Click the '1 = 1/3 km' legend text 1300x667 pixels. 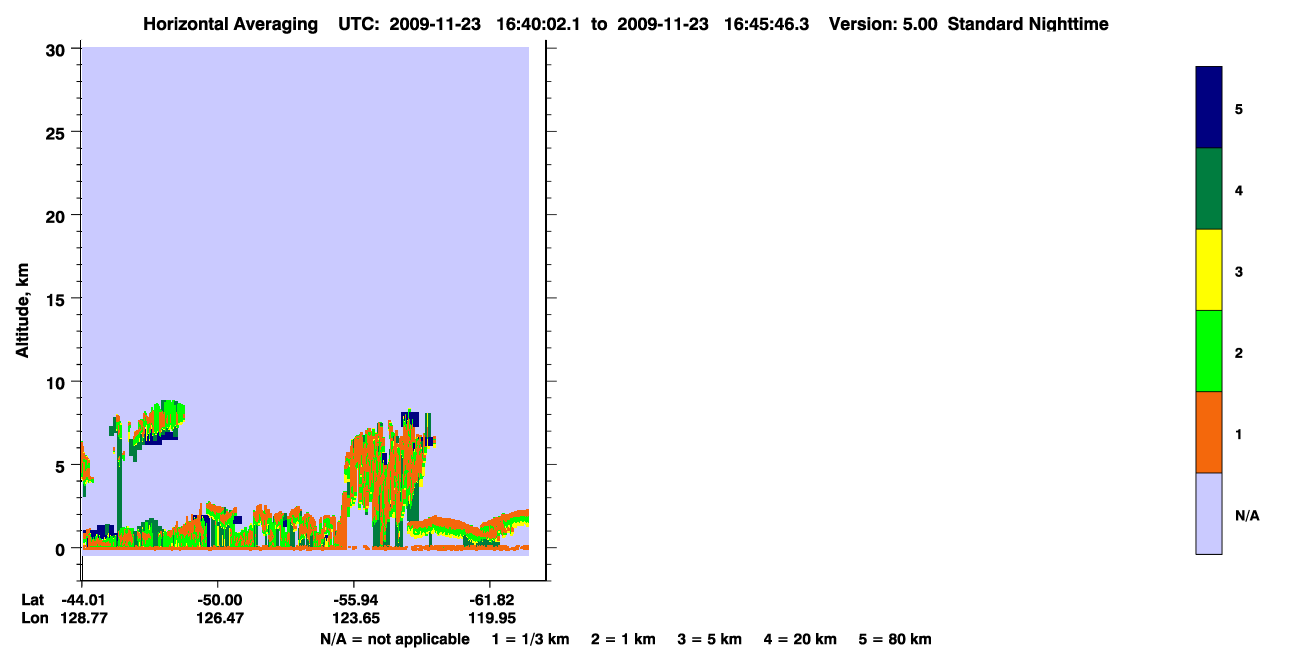pyautogui.click(x=532, y=639)
